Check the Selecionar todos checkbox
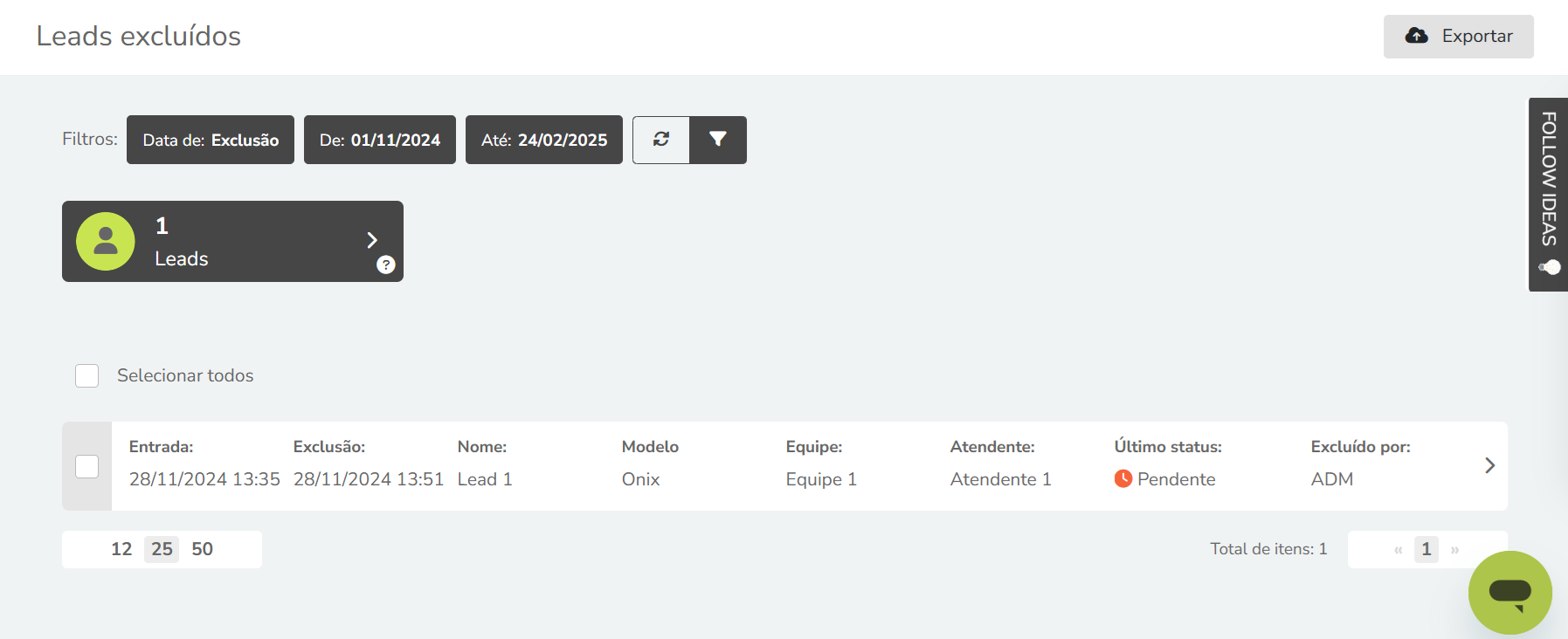The width and height of the screenshot is (1568, 639). (87, 375)
